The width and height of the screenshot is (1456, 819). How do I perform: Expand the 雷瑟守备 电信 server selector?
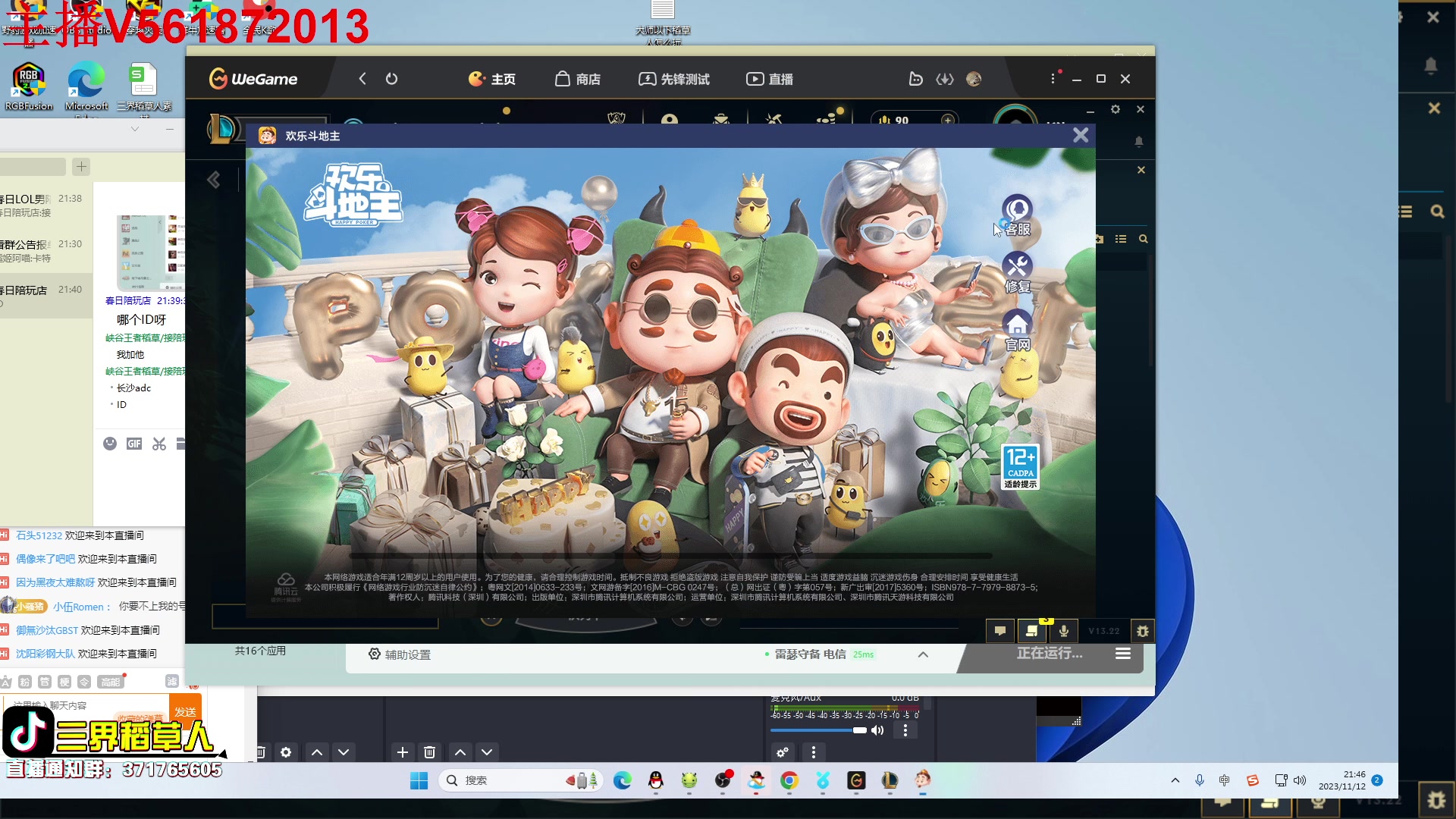[923, 654]
